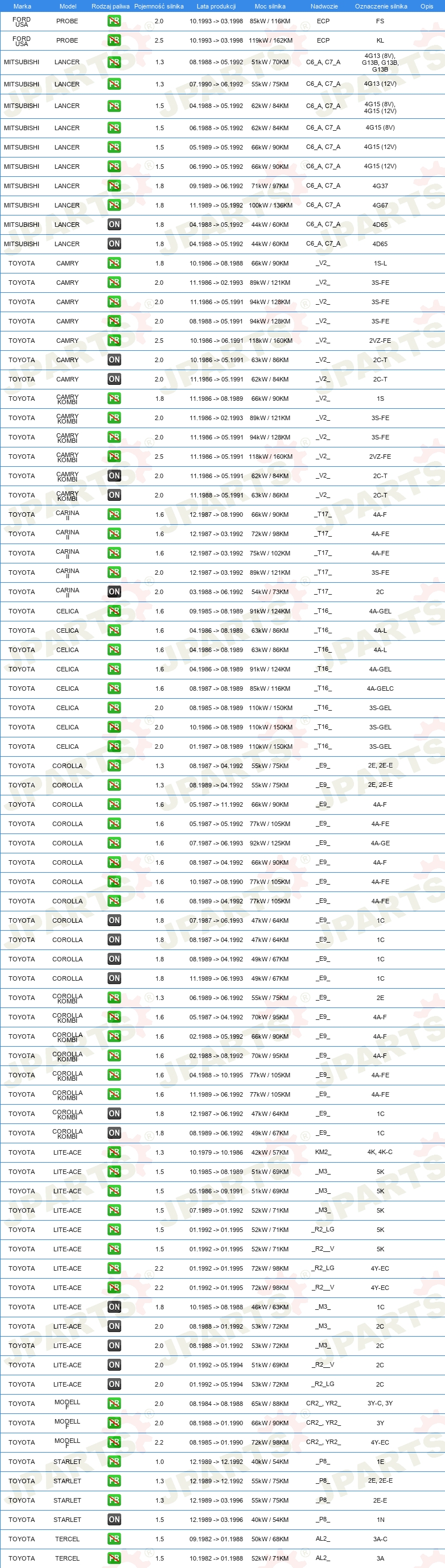Image resolution: width=445 pixels, height=1568 pixels.
Task: Click the '4A-GELC' engine code cell
Action: (x=380, y=688)
